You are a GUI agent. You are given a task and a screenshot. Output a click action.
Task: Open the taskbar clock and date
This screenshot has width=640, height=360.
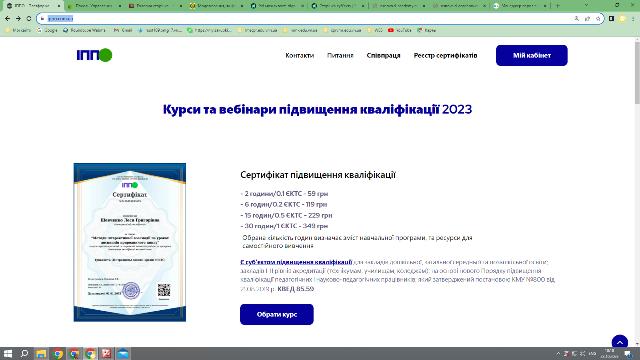(610, 354)
